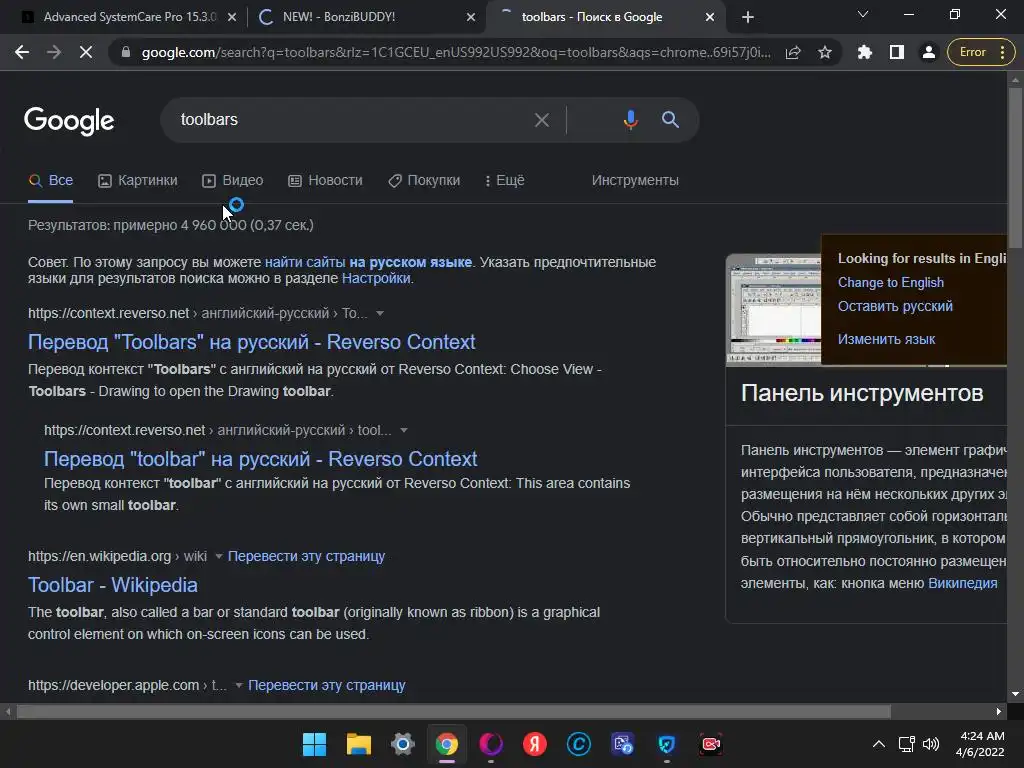The height and width of the screenshot is (768, 1024).
Task: Click Перевести эту страницу for developer.apple.com
Action: coord(327,685)
